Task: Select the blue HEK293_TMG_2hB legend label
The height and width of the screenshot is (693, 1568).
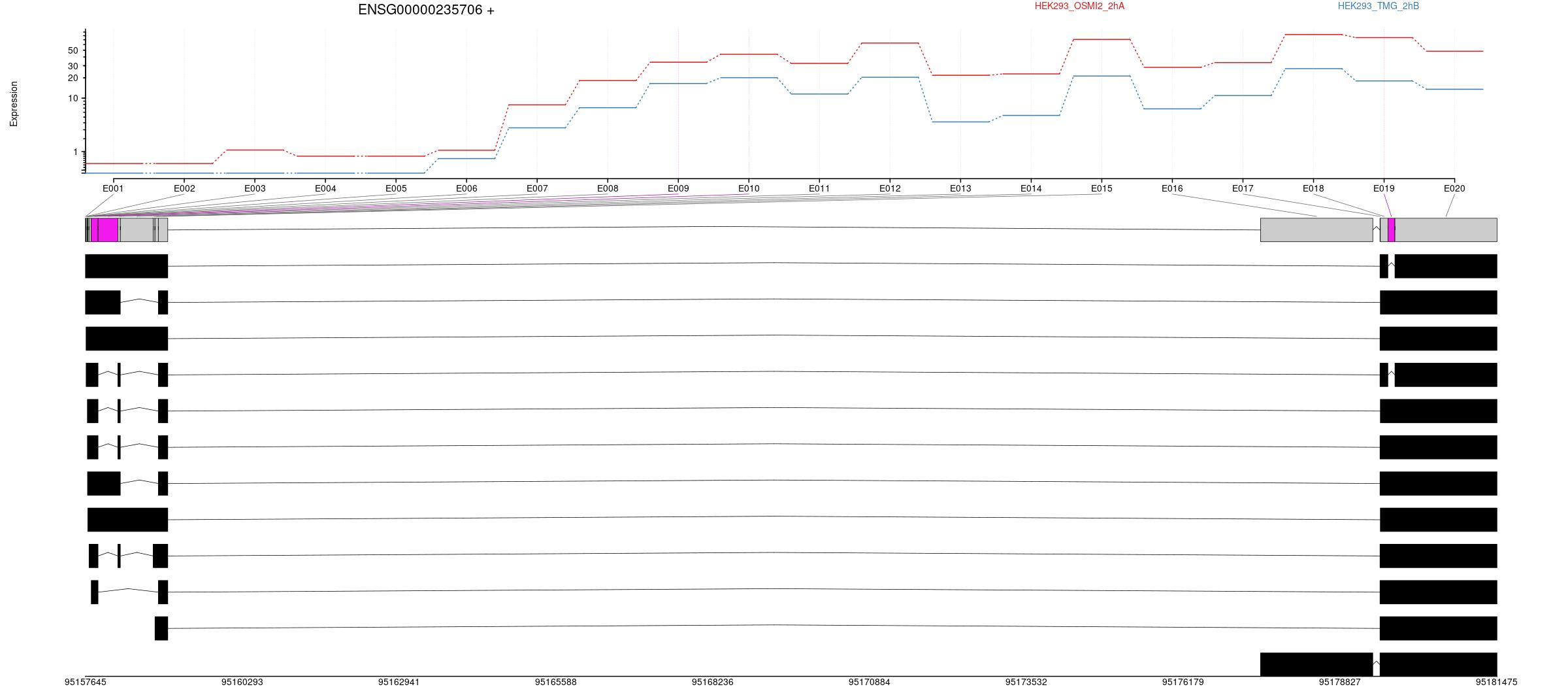Action: pos(1378,6)
